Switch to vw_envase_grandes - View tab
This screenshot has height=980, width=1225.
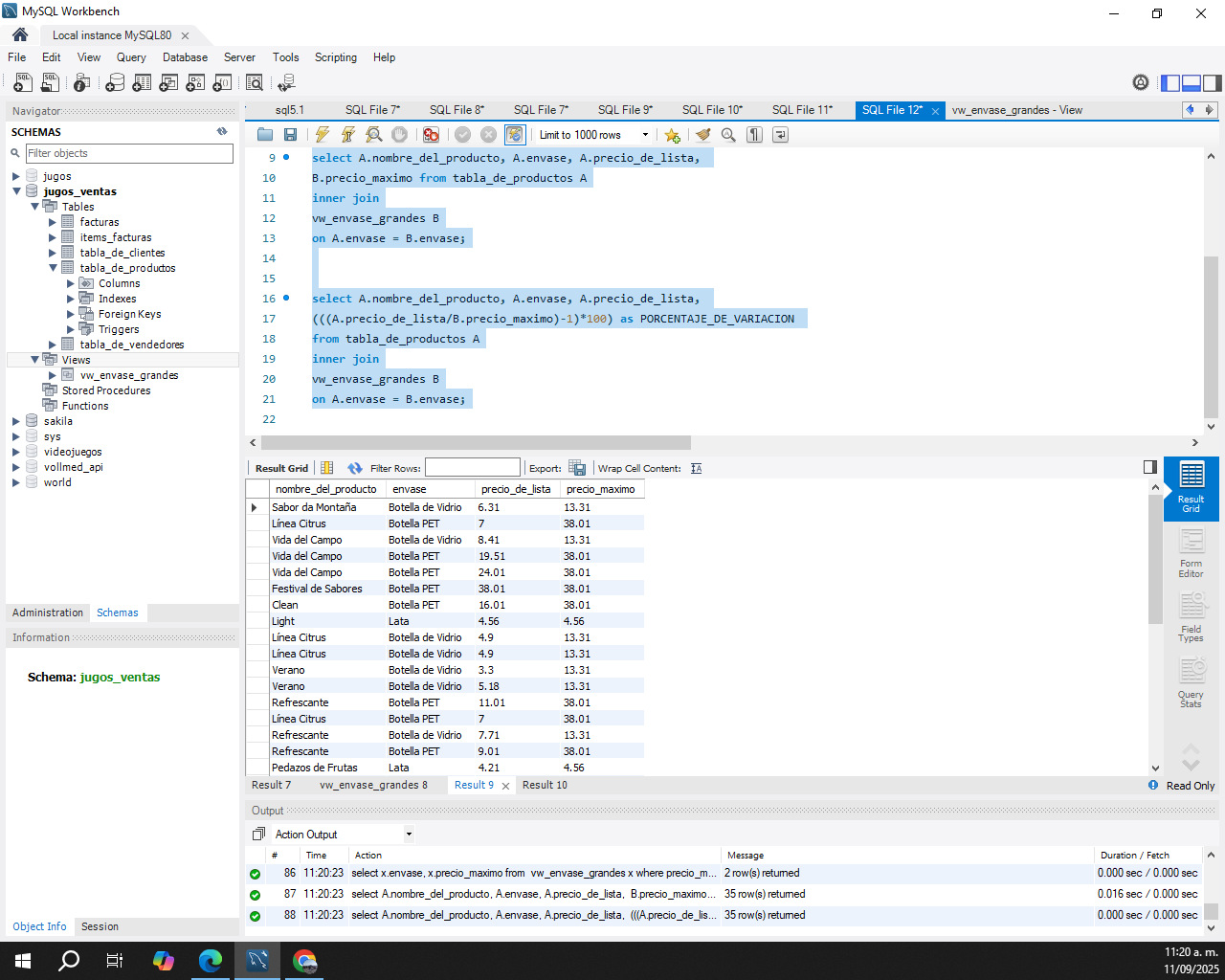(x=1016, y=110)
